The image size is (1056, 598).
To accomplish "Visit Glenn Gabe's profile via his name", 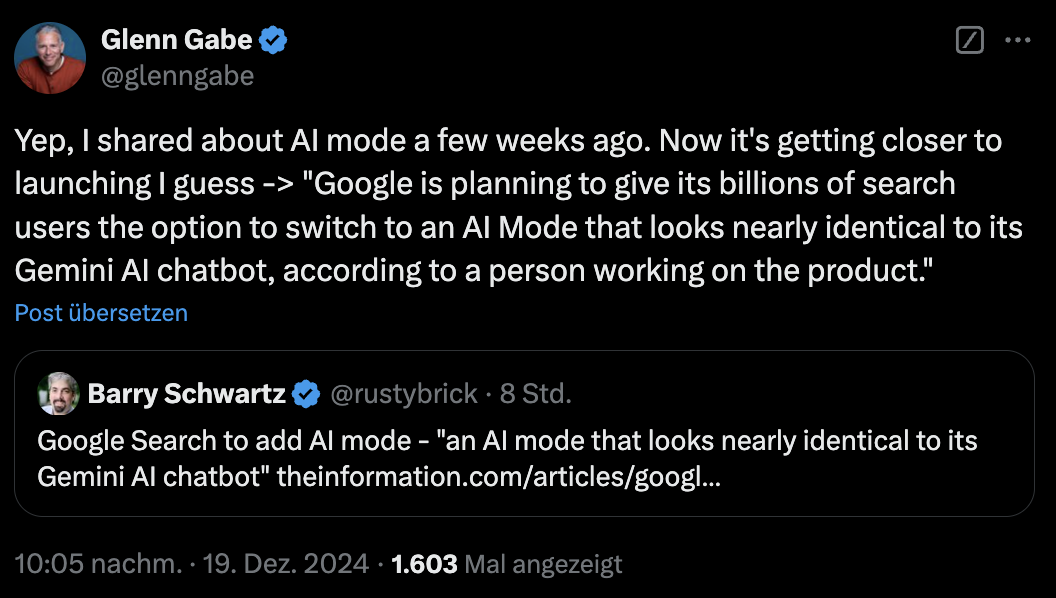I will 176,39.
